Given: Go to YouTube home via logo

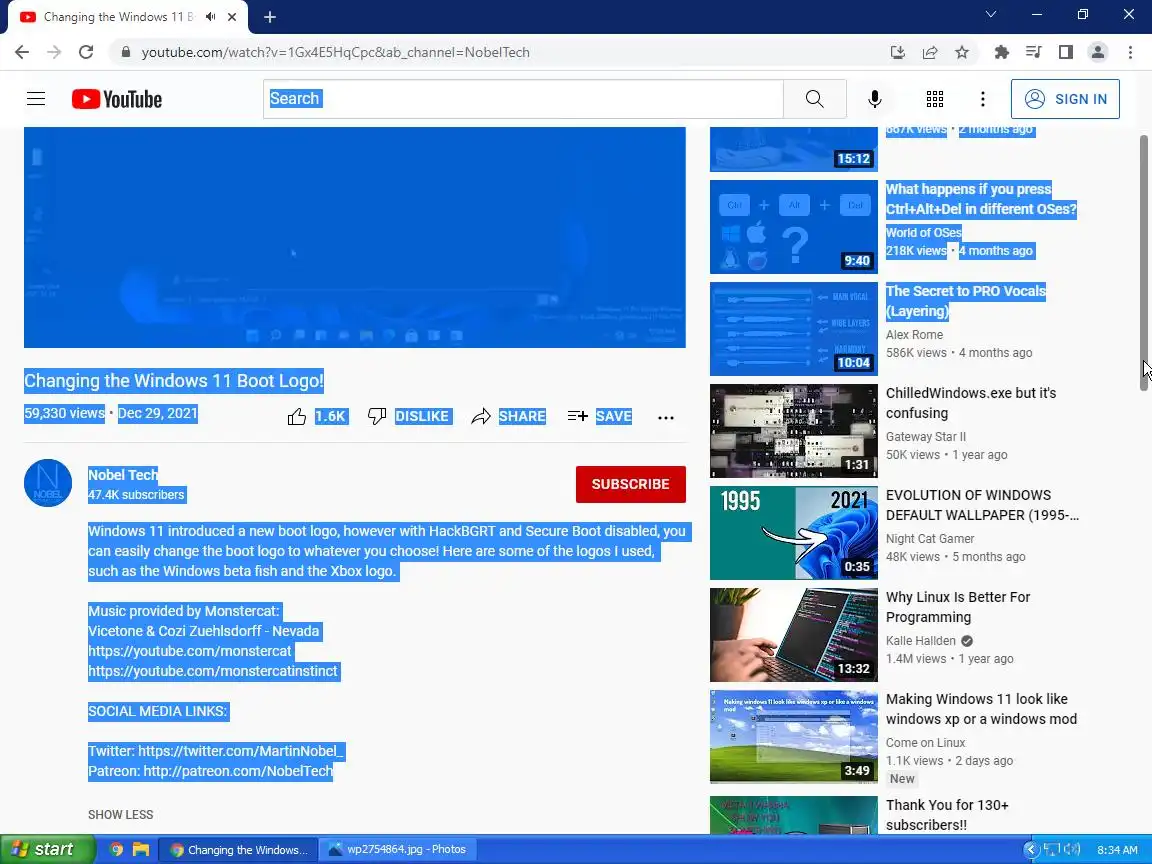Looking at the screenshot, I should tap(117, 99).
